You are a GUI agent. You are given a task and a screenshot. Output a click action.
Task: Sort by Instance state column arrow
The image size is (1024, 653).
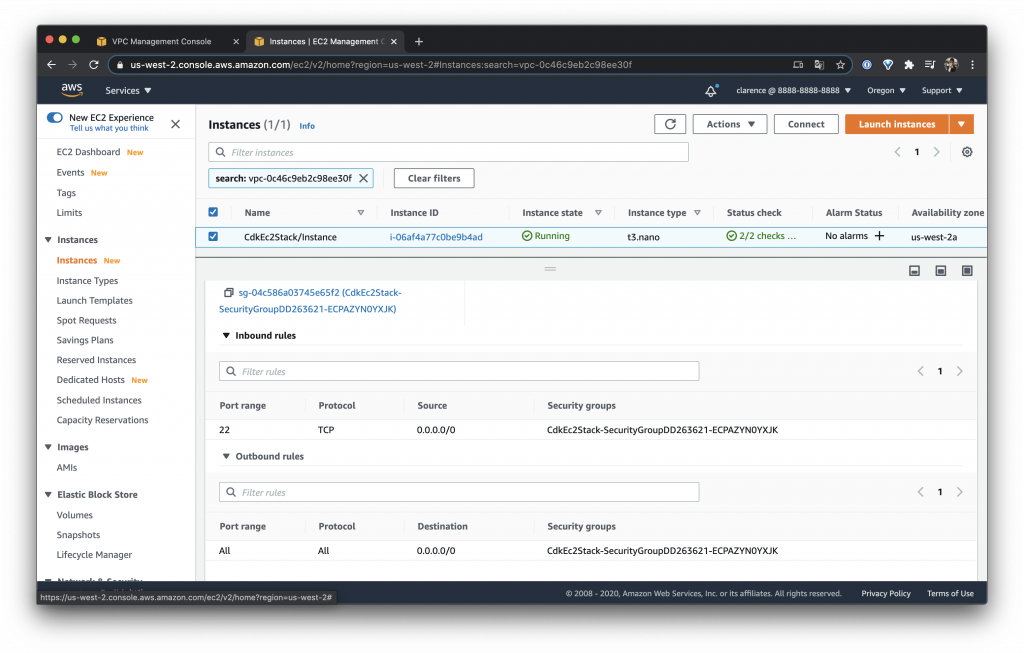pos(598,213)
